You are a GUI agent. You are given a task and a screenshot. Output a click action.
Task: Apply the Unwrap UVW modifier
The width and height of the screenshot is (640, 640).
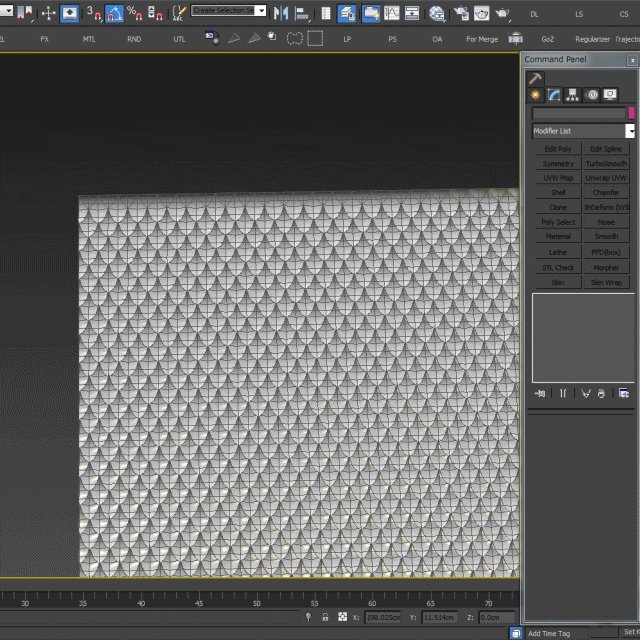point(606,178)
